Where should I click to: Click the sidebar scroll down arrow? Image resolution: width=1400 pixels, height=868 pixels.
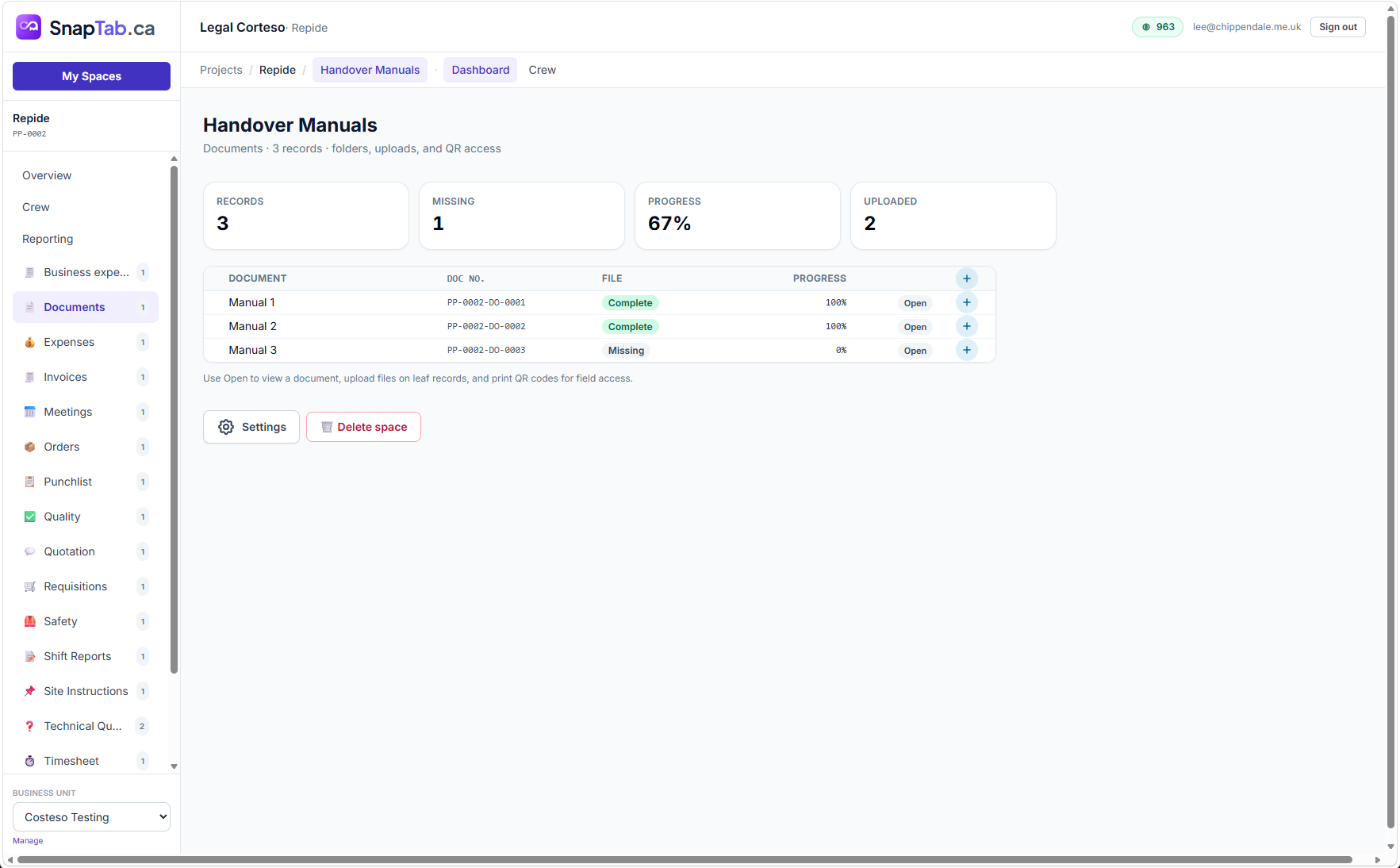pyautogui.click(x=174, y=766)
